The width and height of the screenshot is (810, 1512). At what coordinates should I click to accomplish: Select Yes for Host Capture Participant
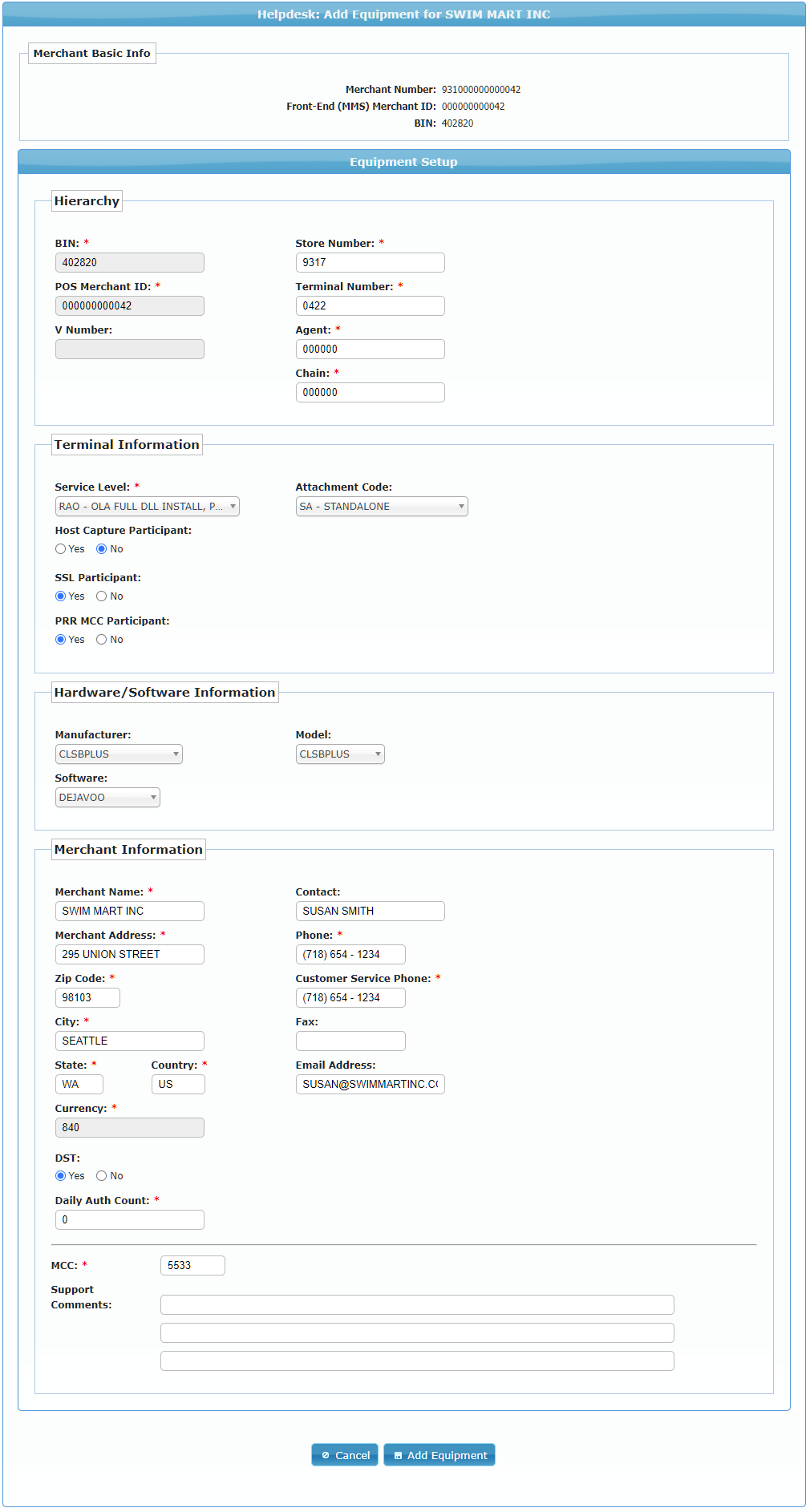pos(61,549)
